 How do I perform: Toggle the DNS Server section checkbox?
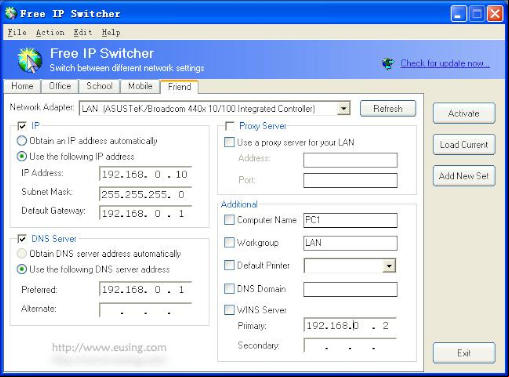point(22,238)
